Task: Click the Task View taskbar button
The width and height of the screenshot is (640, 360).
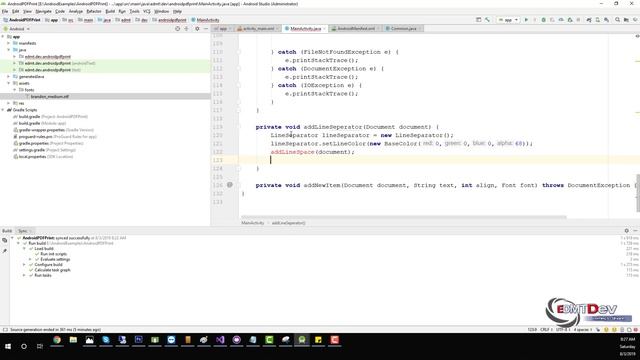Action: 40,346
